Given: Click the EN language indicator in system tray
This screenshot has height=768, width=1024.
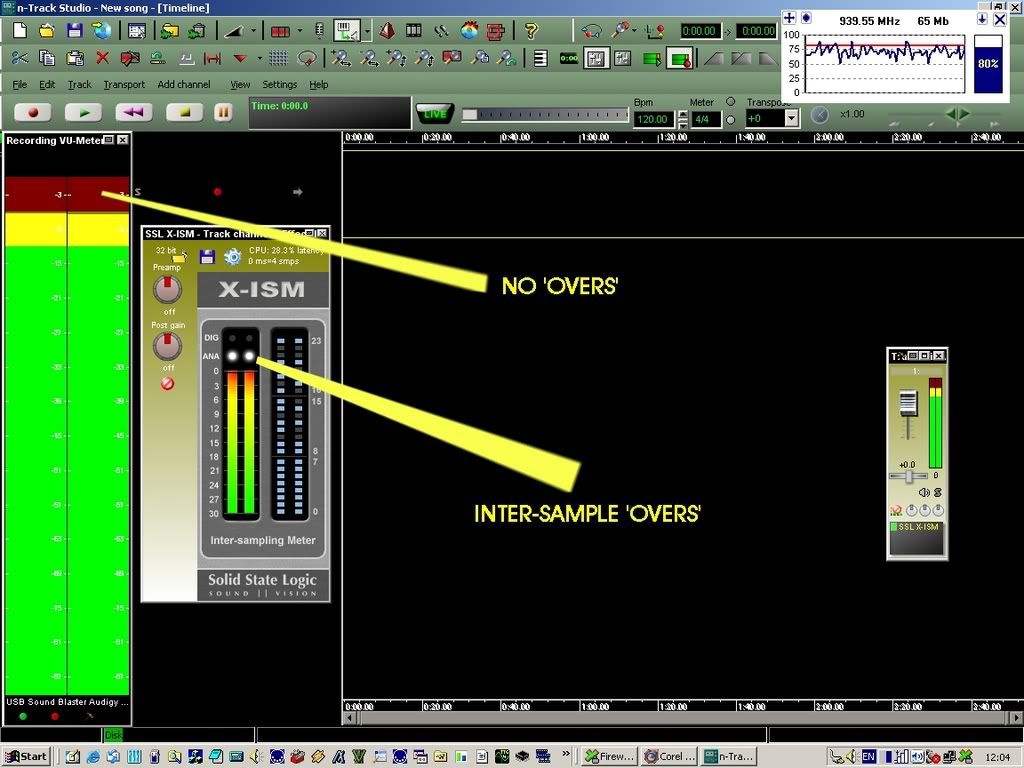Looking at the screenshot, I should pos(868,756).
